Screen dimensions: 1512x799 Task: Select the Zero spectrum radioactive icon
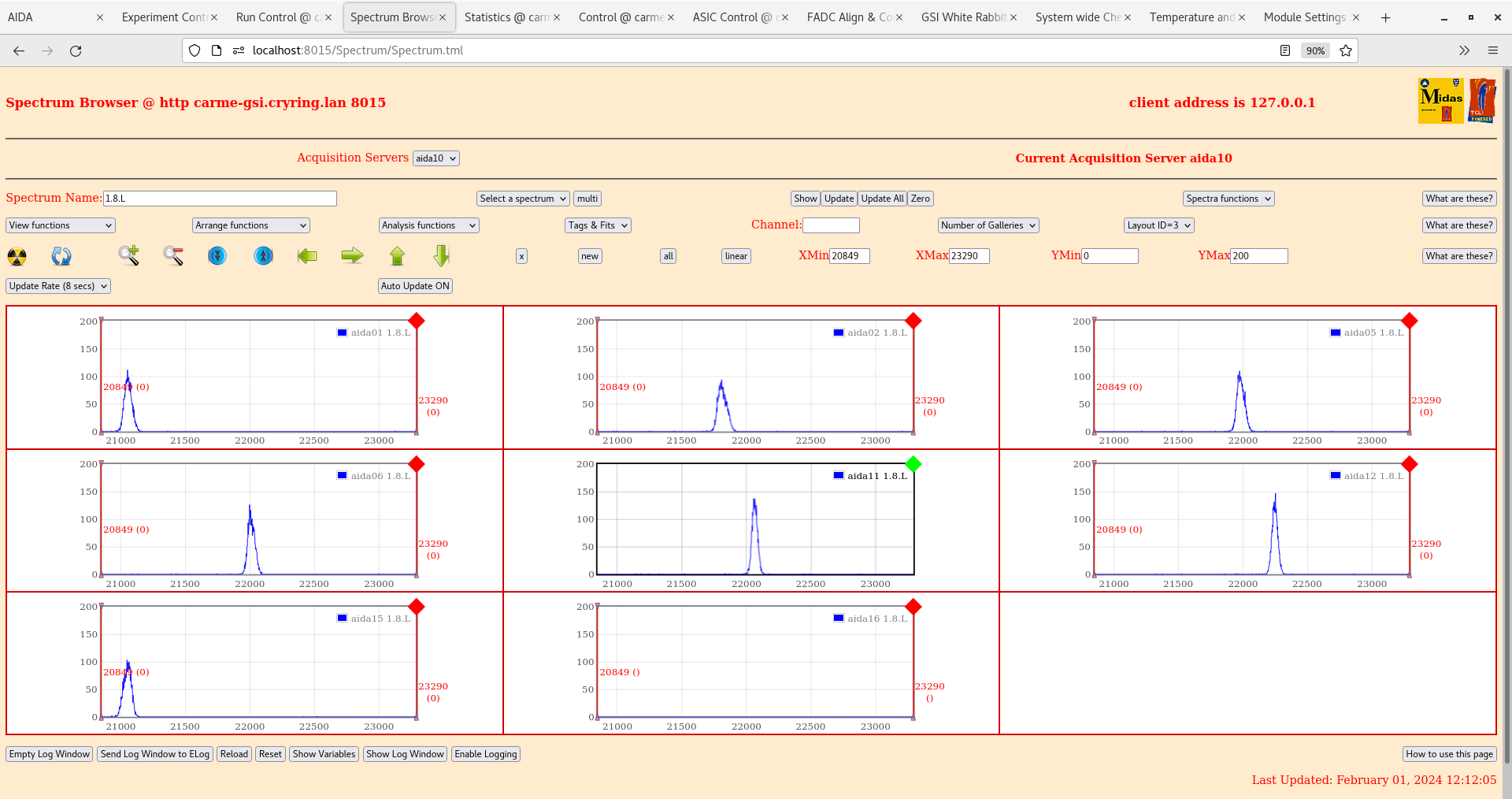point(17,256)
